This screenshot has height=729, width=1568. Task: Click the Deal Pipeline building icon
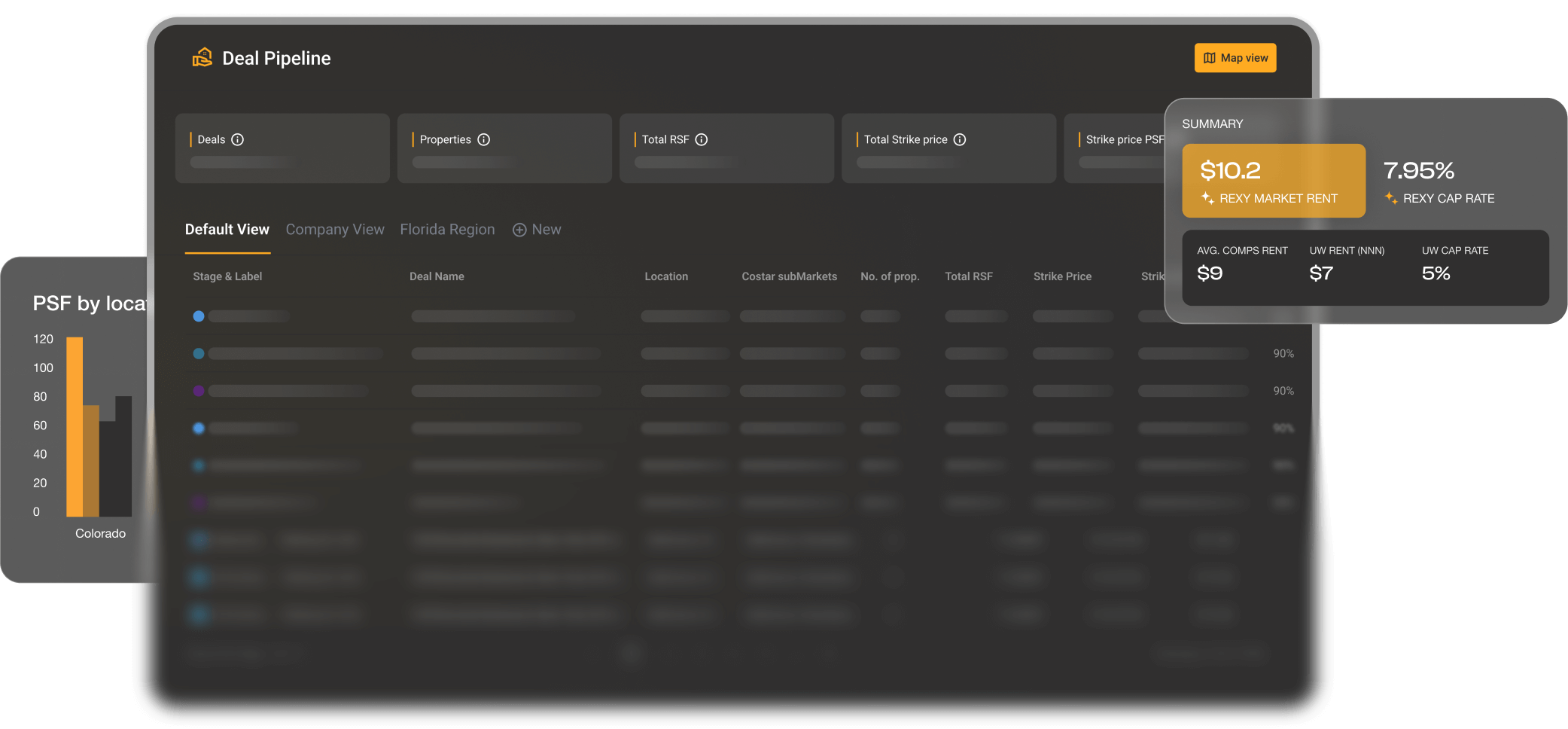pos(202,56)
